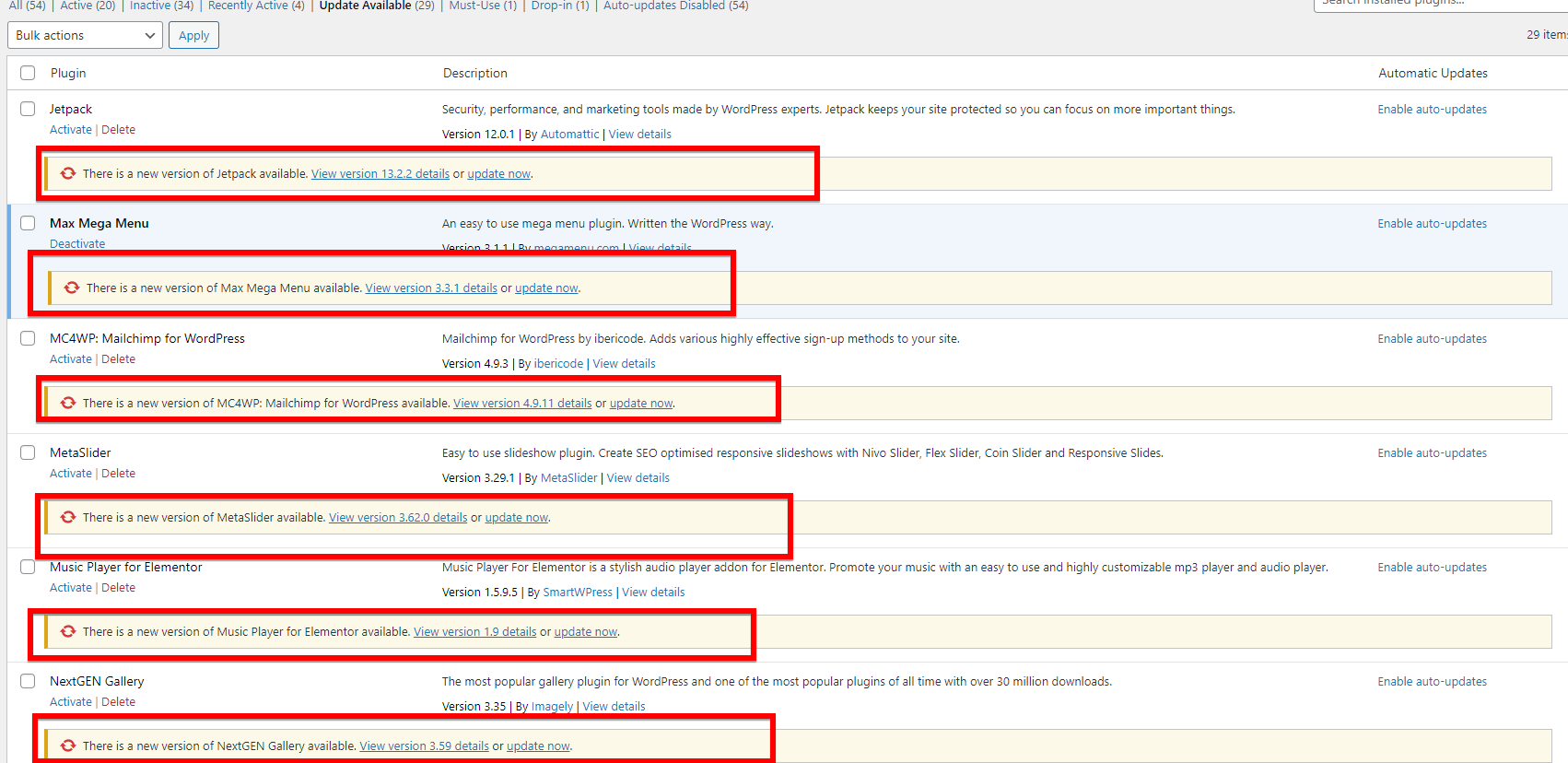Delete the MetaSlider plugin
Viewport: 1568px width, 763px height.
pos(118,474)
